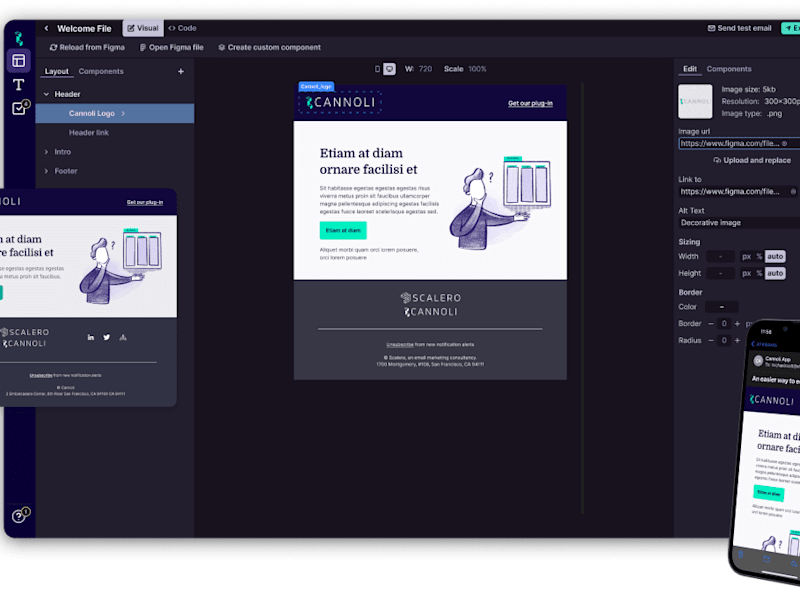
Task: Click the Send test email button
Action: (740, 28)
